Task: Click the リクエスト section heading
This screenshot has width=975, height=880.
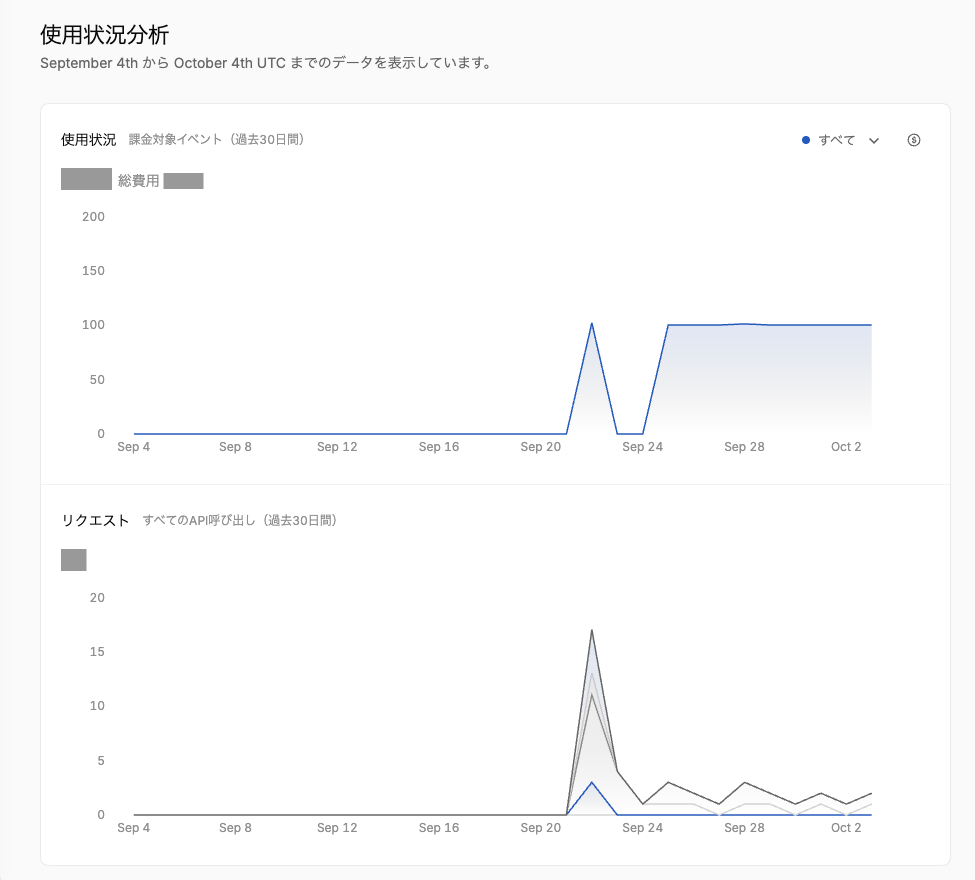Action: (95, 521)
